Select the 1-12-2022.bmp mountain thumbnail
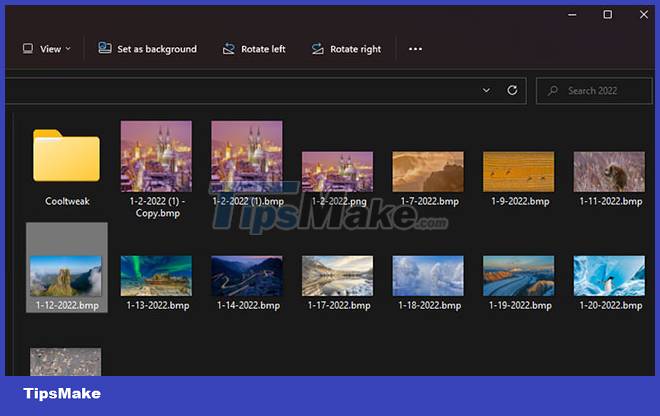Screen dimensions: 660x416 tap(66, 276)
